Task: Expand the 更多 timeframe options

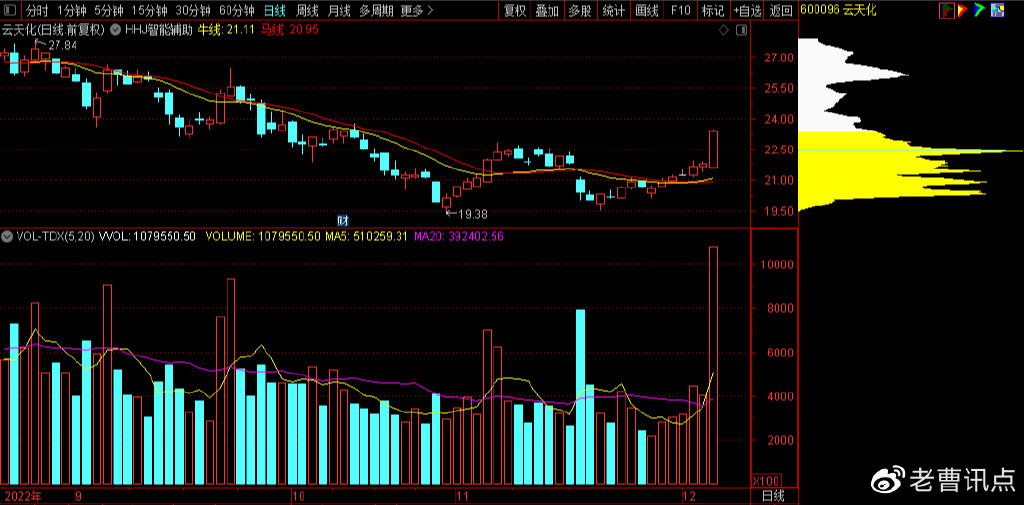Action: (412, 11)
